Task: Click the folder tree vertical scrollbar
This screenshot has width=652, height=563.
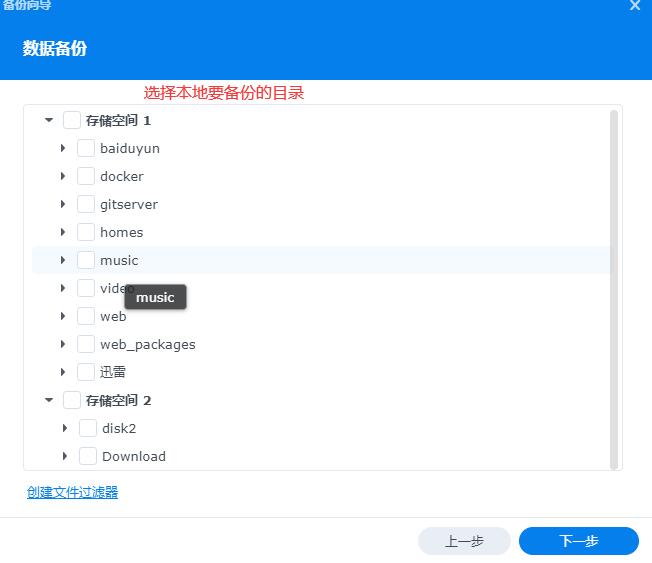Action: pyautogui.click(x=614, y=290)
